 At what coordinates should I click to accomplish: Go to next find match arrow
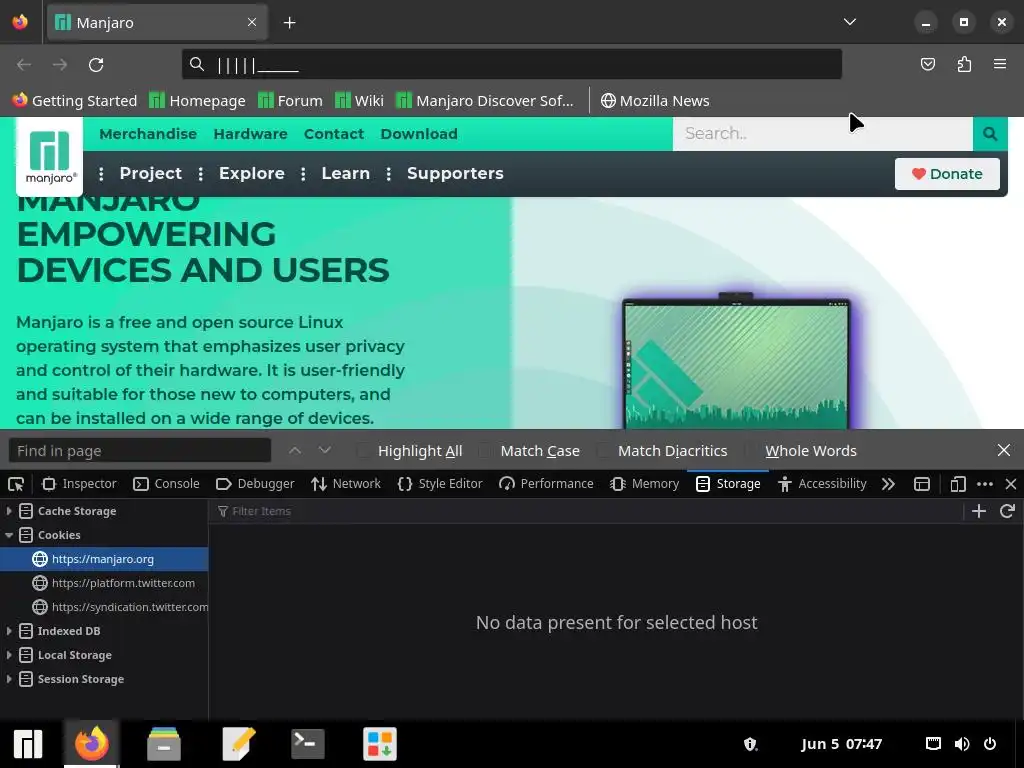click(325, 451)
